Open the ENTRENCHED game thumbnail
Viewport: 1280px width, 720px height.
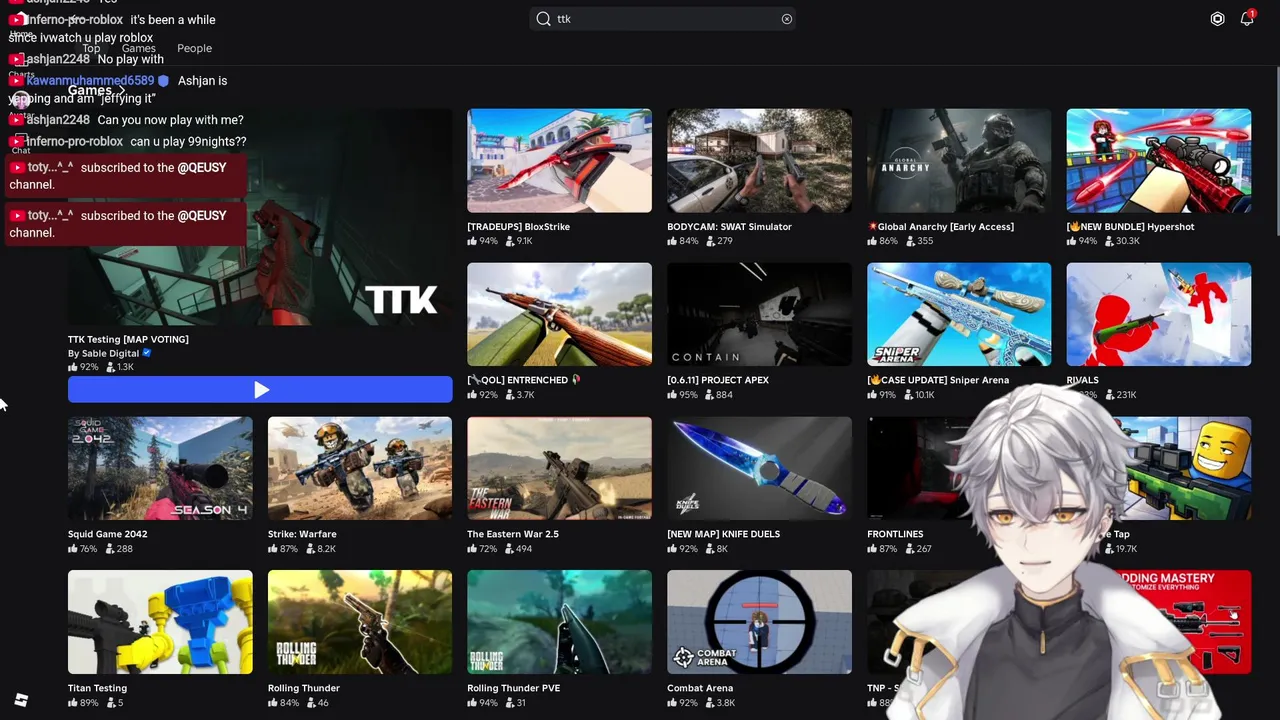pos(559,314)
